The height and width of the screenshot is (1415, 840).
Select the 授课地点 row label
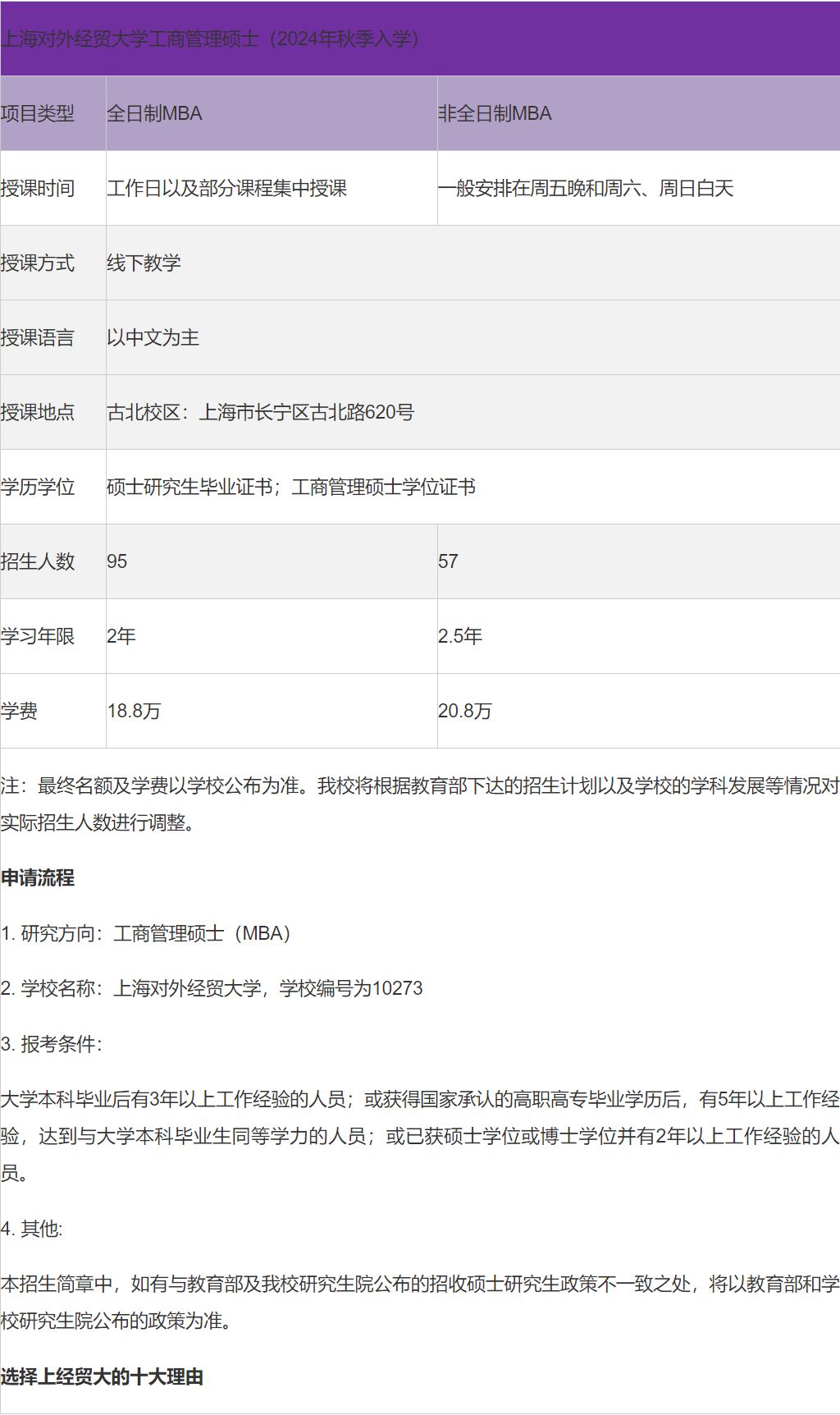53,412
